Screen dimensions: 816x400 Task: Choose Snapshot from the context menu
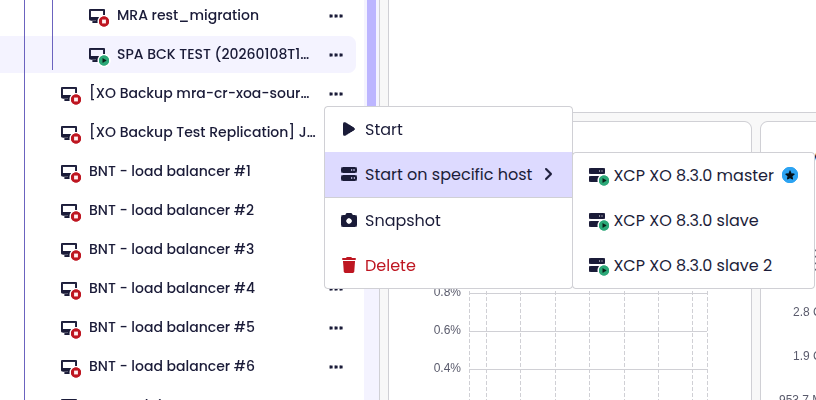tap(403, 221)
